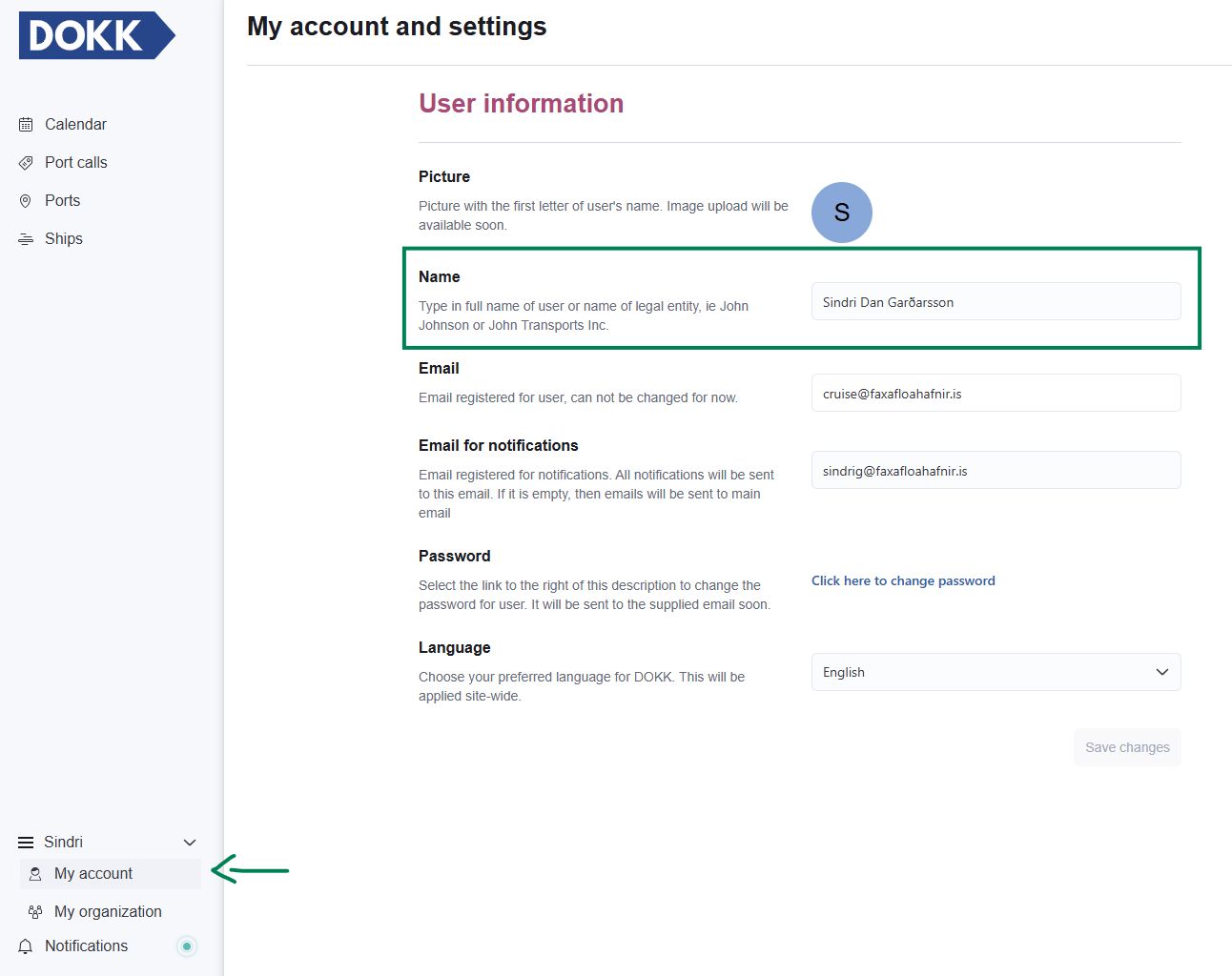The height and width of the screenshot is (976, 1232).
Task: Follow the change password link
Action: point(903,580)
